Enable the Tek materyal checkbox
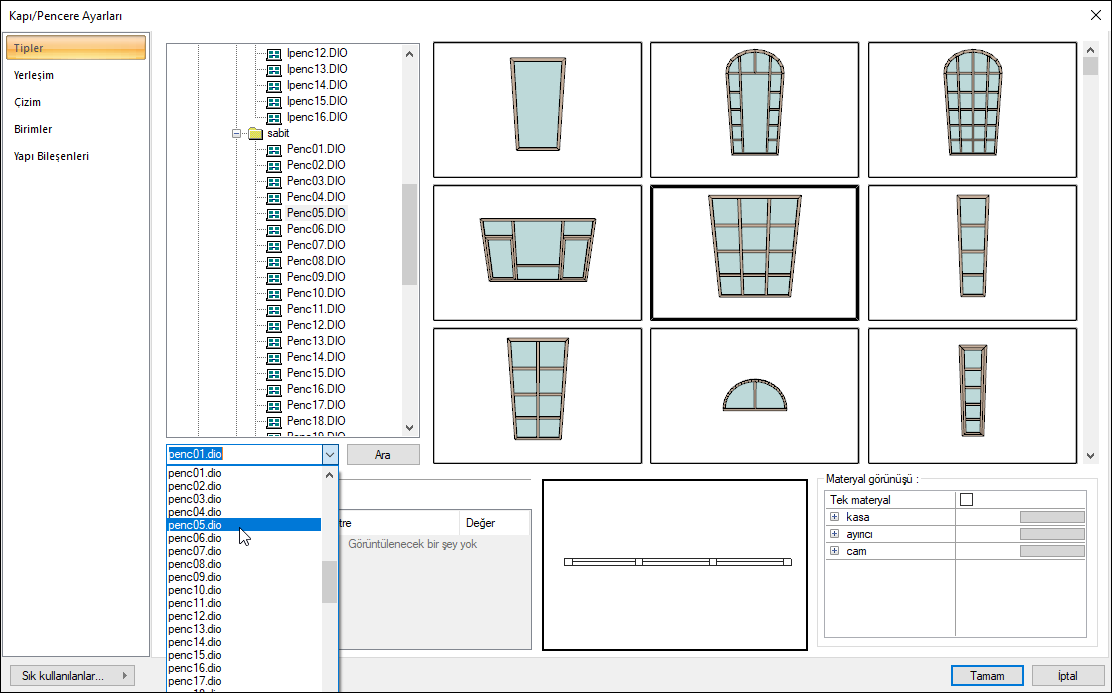Image resolution: width=1112 pixels, height=693 pixels. [966, 500]
